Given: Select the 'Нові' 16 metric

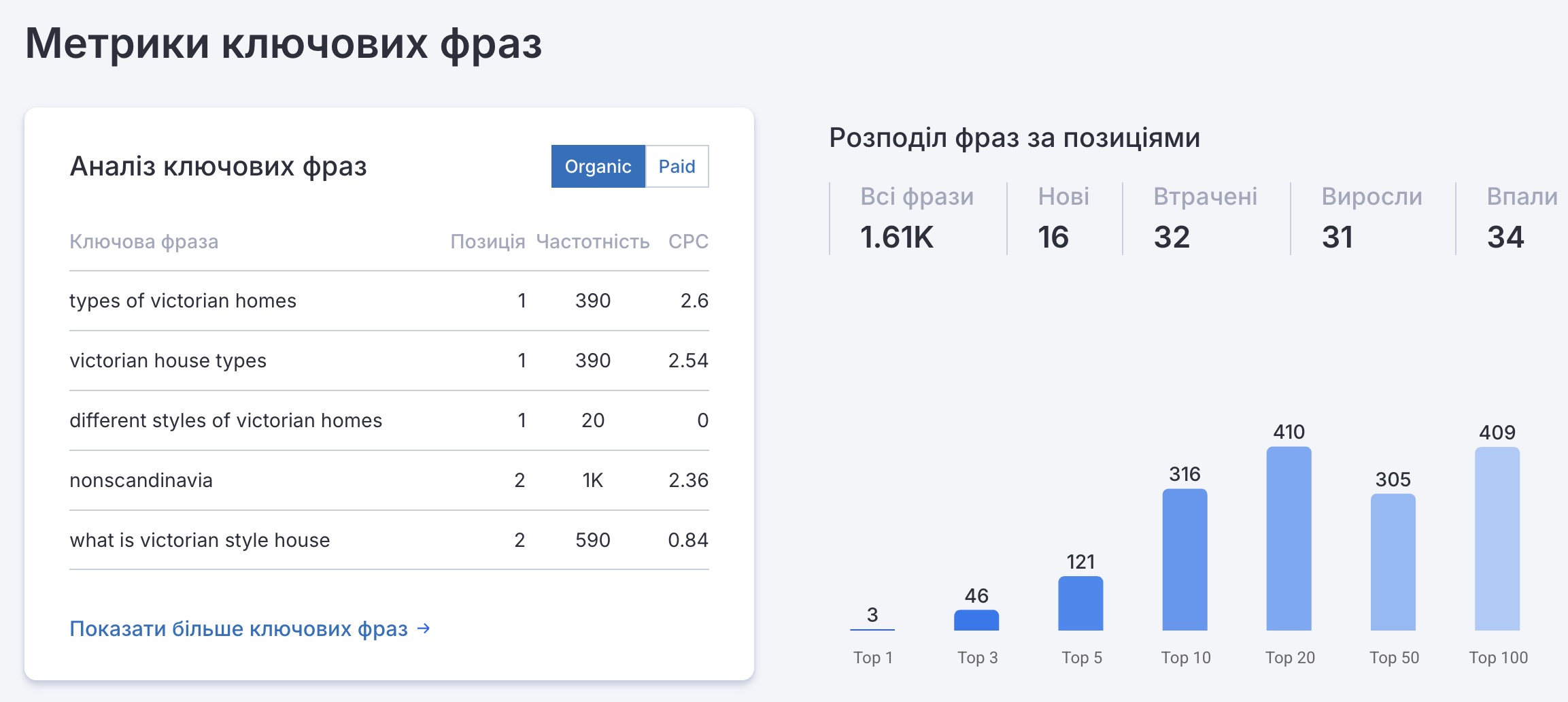Looking at the screenshot, I should click(x=1063, y=218).
